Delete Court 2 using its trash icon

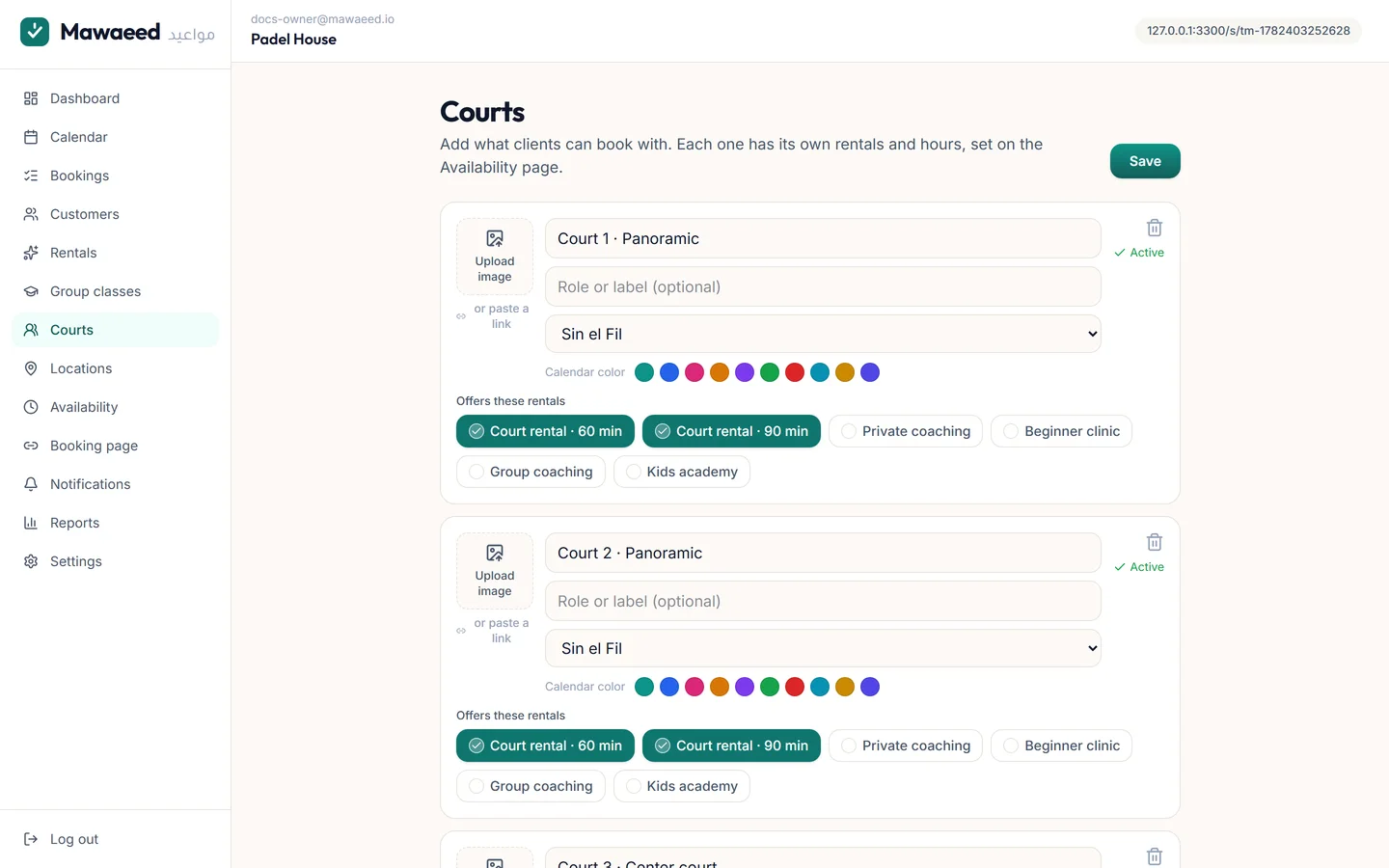(x=1154, y=542)
